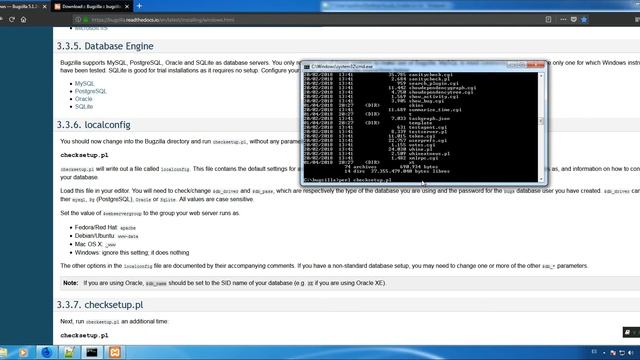640x360 pixels.
Task: Click the 3.3.7. checksetup.pl heading
Action: (x=100, y=305)
